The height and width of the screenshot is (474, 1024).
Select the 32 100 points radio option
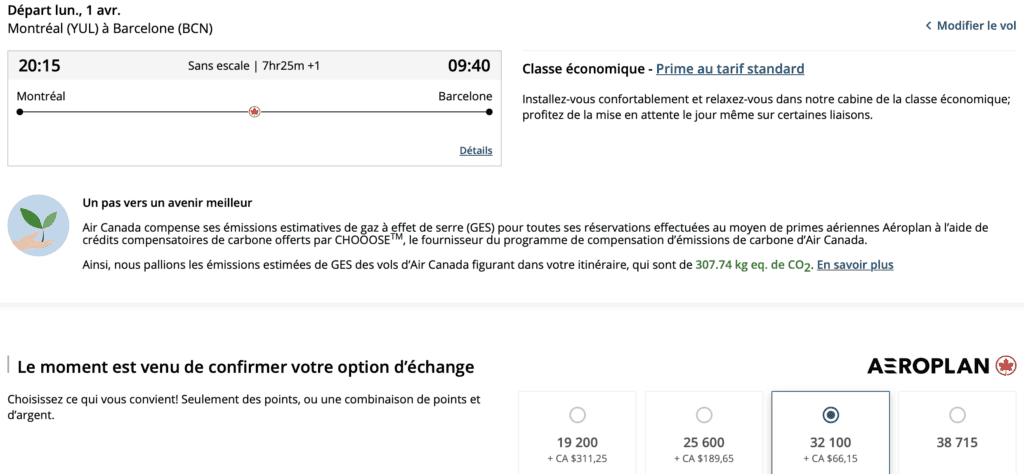830,415
